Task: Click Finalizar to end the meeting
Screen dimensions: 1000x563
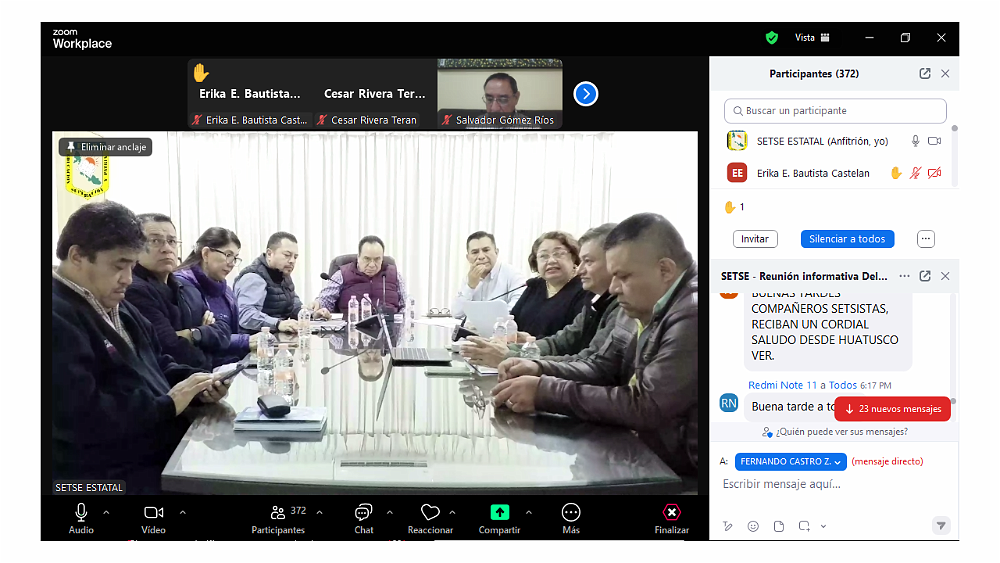Action: 672,512
